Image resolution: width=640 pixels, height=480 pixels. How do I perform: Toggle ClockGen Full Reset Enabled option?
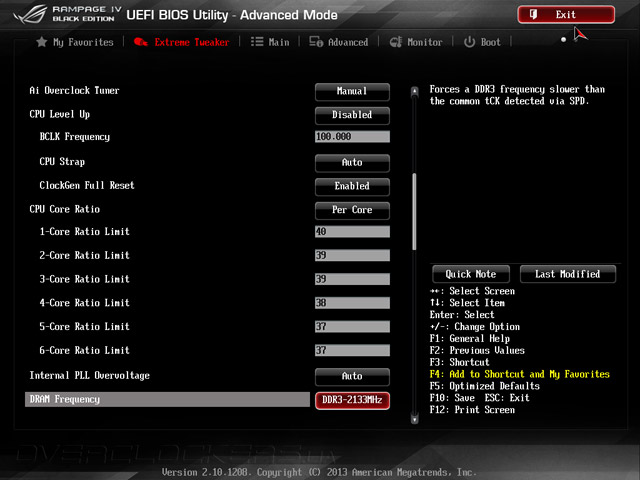352,186
